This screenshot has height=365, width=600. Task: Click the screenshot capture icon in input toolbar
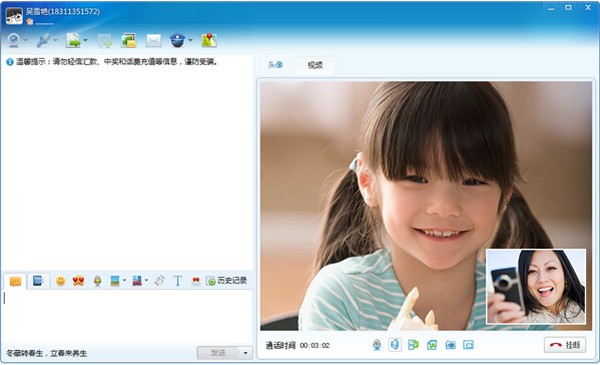click(137, 281)
